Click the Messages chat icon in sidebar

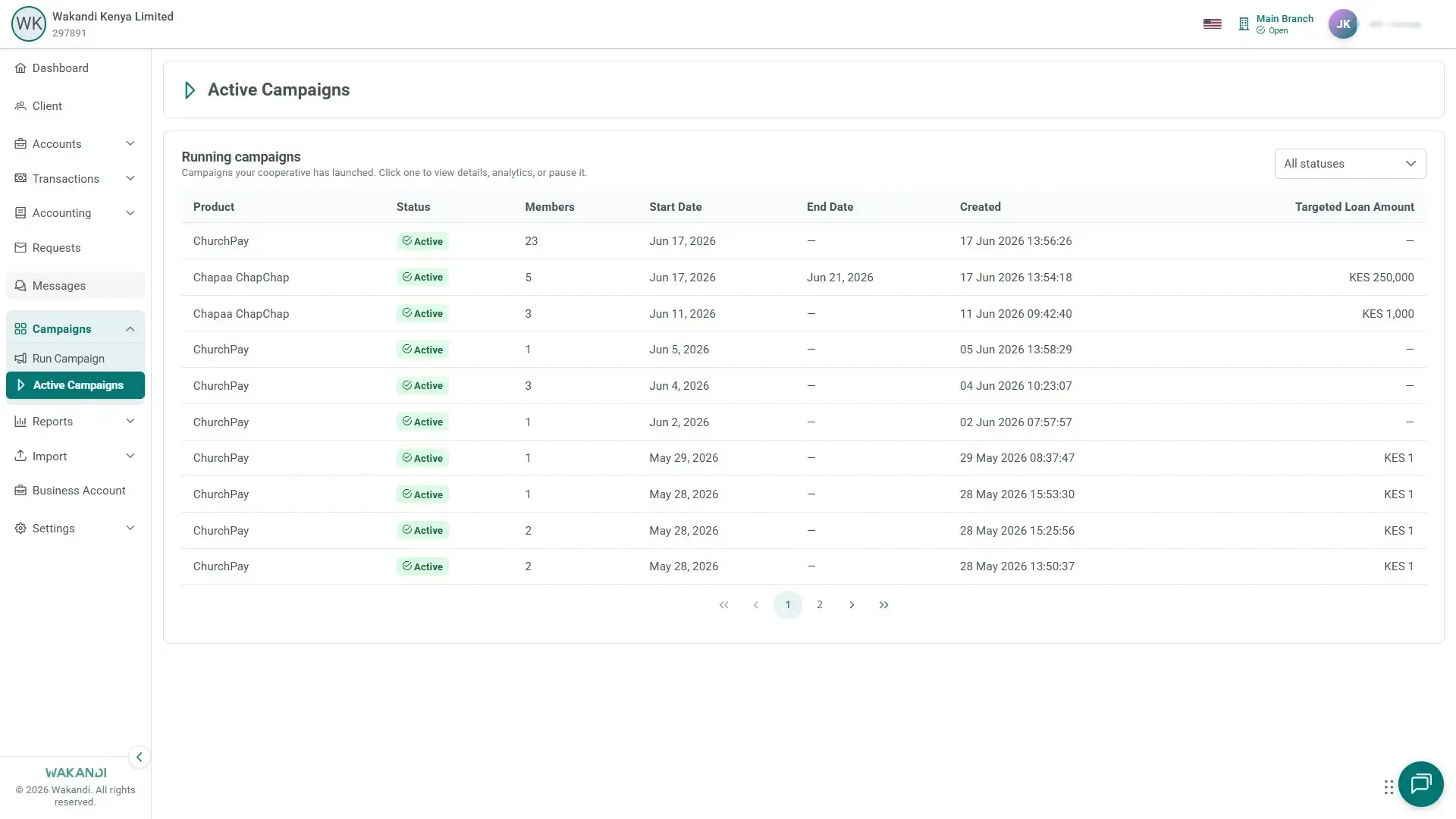click(x=20, y=286)
